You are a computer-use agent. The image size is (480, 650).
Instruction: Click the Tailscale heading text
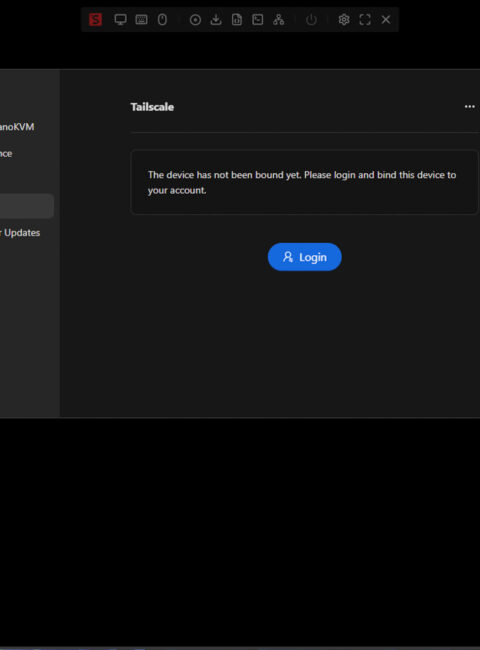tap(152, 107)
